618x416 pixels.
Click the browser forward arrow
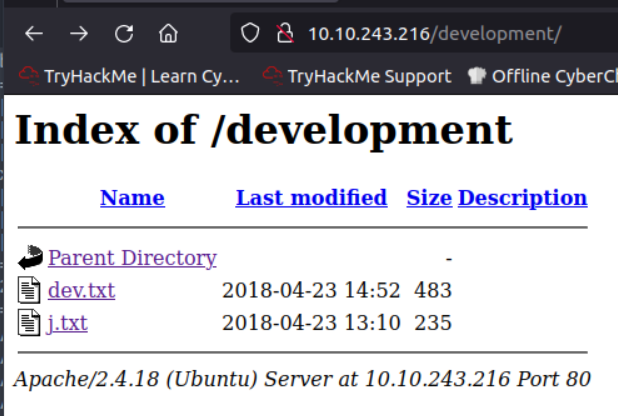pos(79,34)
